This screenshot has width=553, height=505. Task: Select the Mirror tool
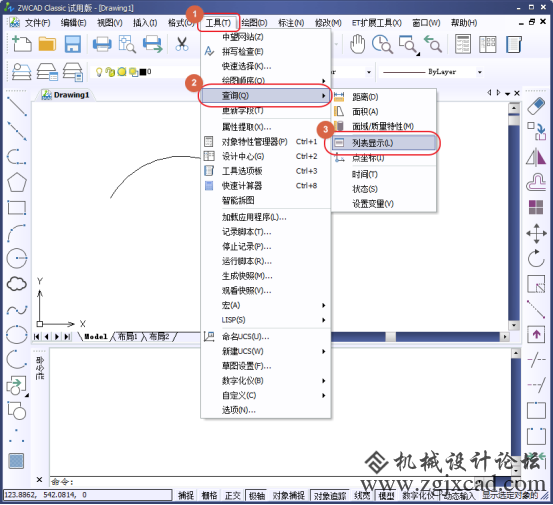pos(536,157)
